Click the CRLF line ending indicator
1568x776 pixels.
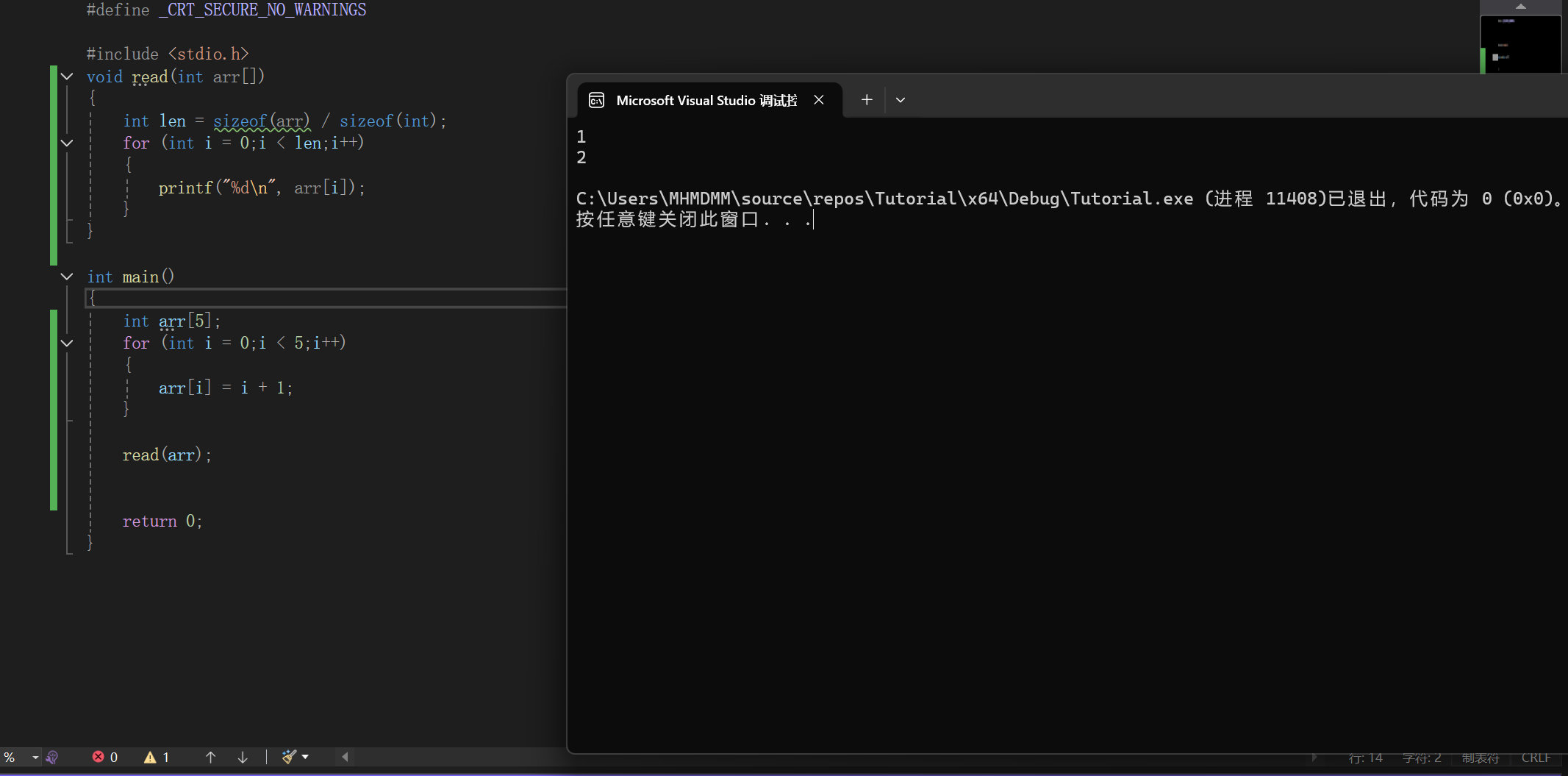tap(1536, 758)
